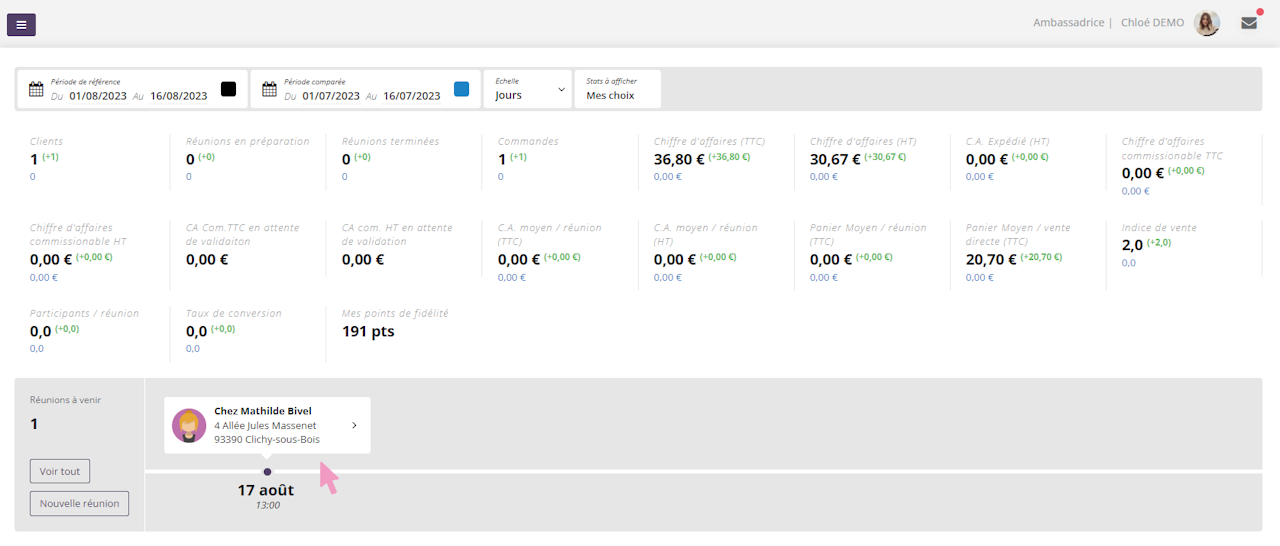Click the reference period calendar icon

click(36, 89)
